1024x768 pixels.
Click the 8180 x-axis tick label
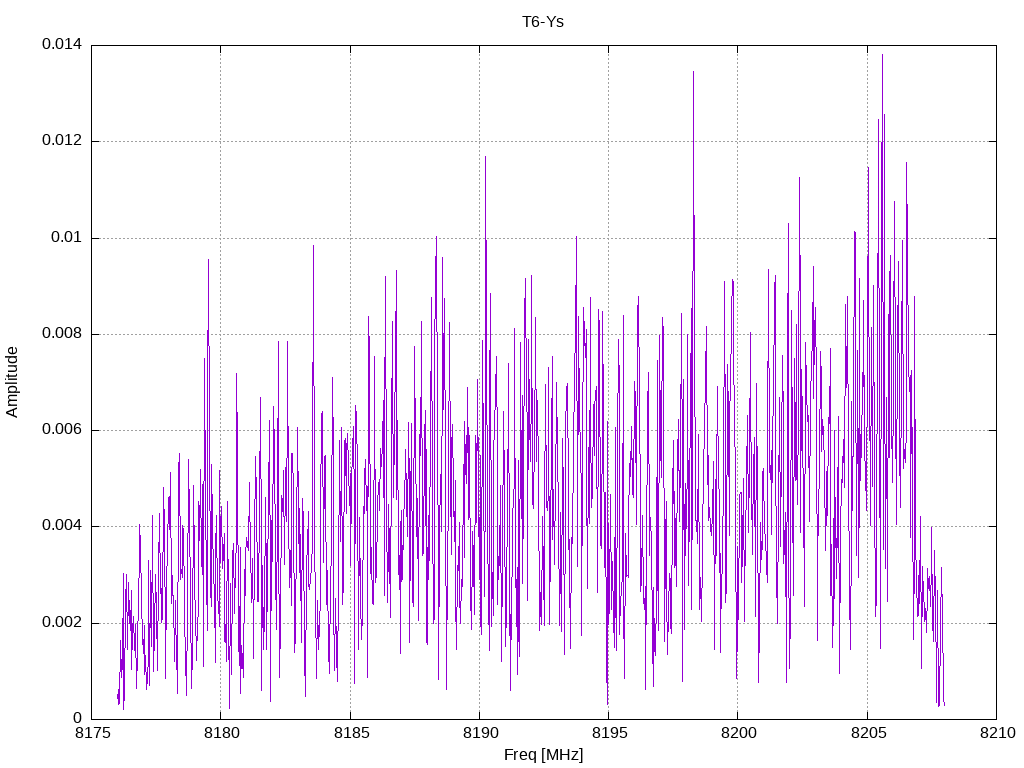click(x=222, y=733)
